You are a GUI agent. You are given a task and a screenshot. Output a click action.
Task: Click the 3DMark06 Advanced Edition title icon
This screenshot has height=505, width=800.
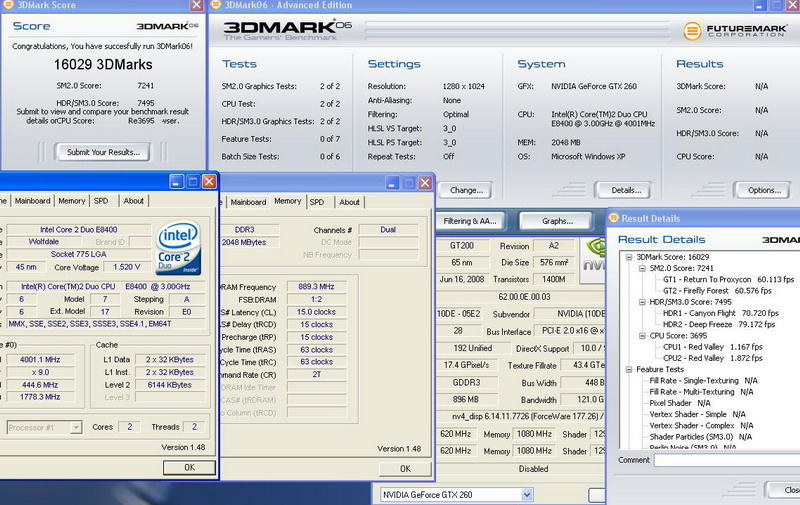216,5
